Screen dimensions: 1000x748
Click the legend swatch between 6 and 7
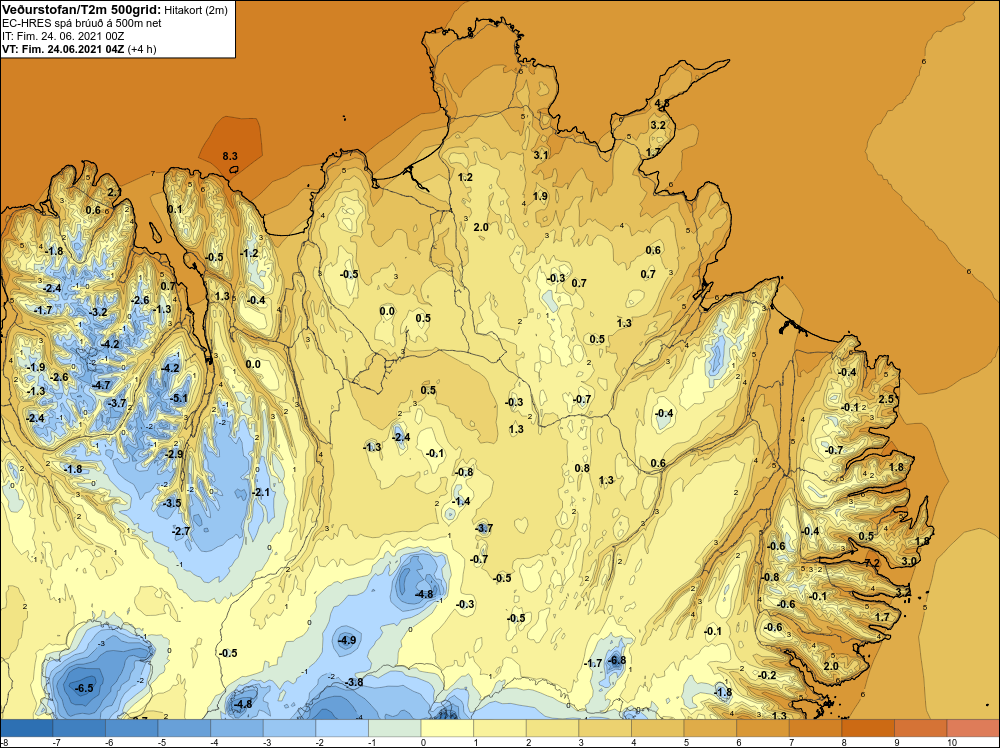click(762, 728)
